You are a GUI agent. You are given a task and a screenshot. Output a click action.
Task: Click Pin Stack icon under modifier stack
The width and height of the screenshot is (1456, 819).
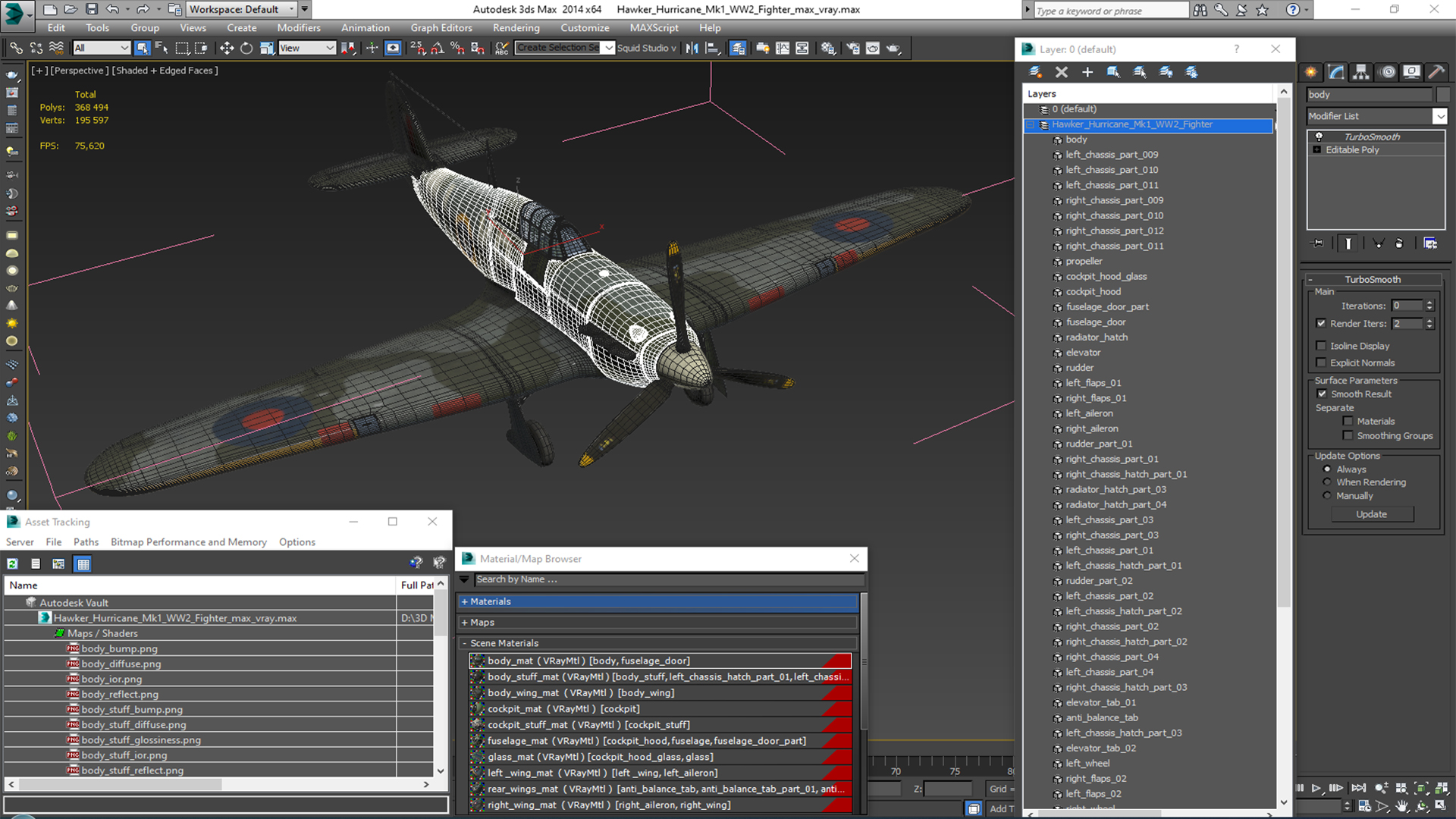coord(1318,243)
